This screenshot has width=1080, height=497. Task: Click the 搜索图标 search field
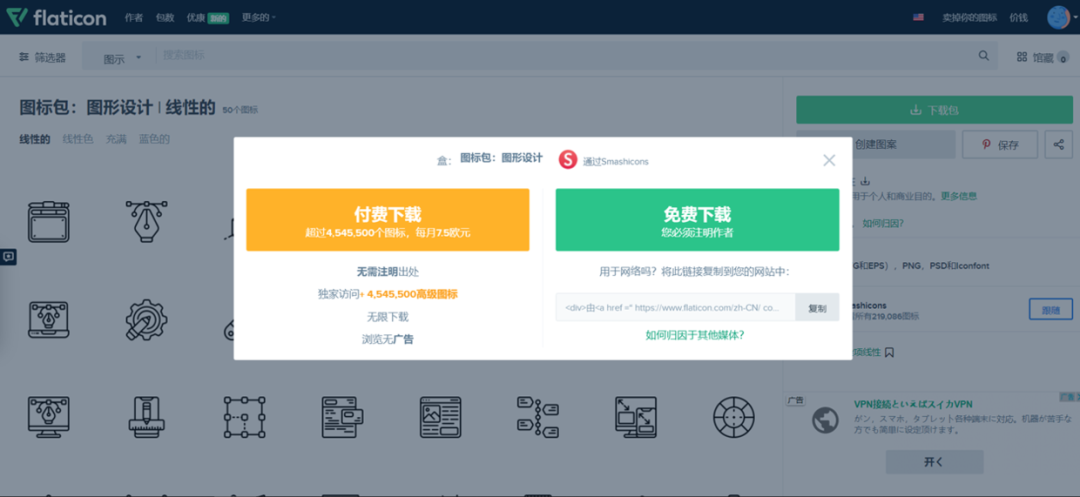click(565, 55)
